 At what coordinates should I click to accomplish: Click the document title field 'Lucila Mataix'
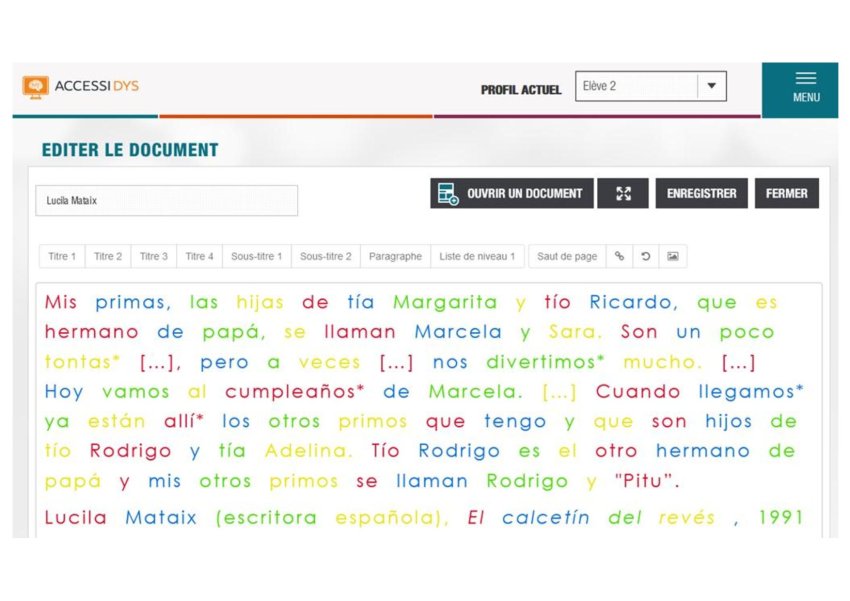click(166, 200)
